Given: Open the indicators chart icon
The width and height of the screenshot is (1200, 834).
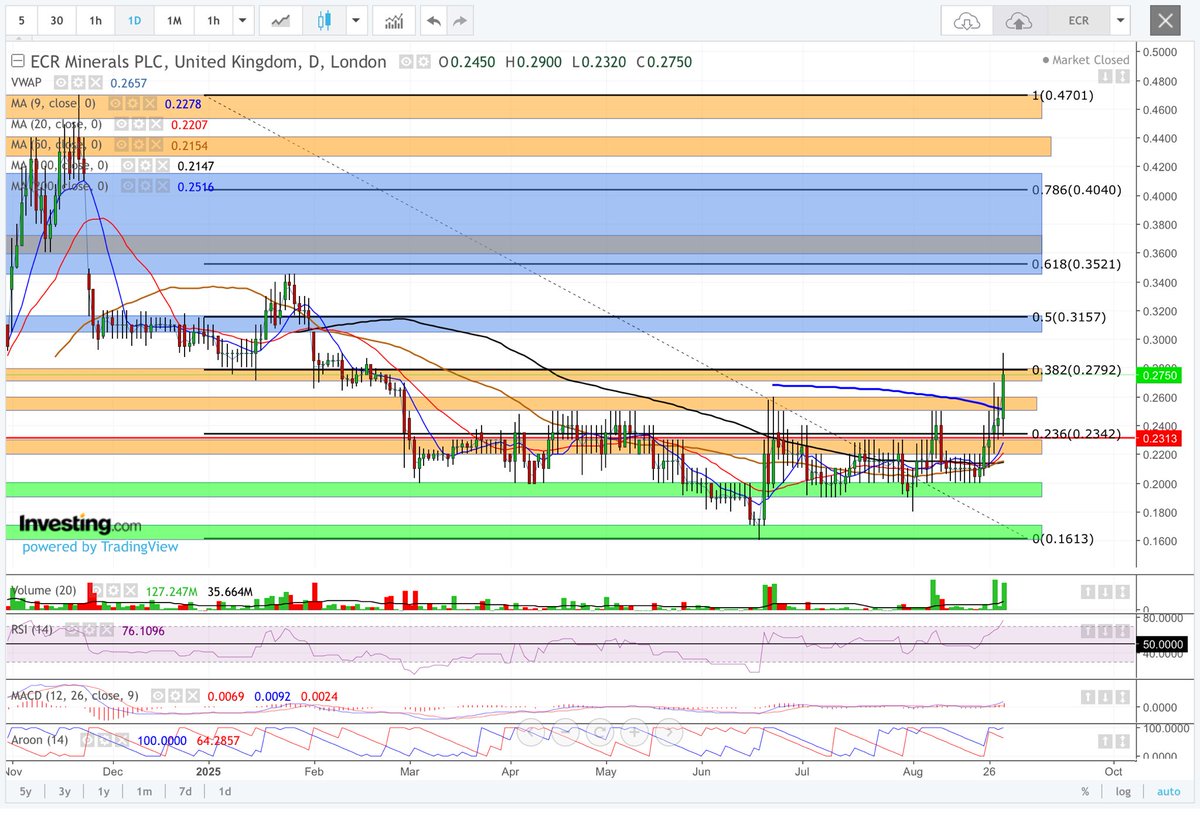Looking at the screenshot, I should pos(395,20).
